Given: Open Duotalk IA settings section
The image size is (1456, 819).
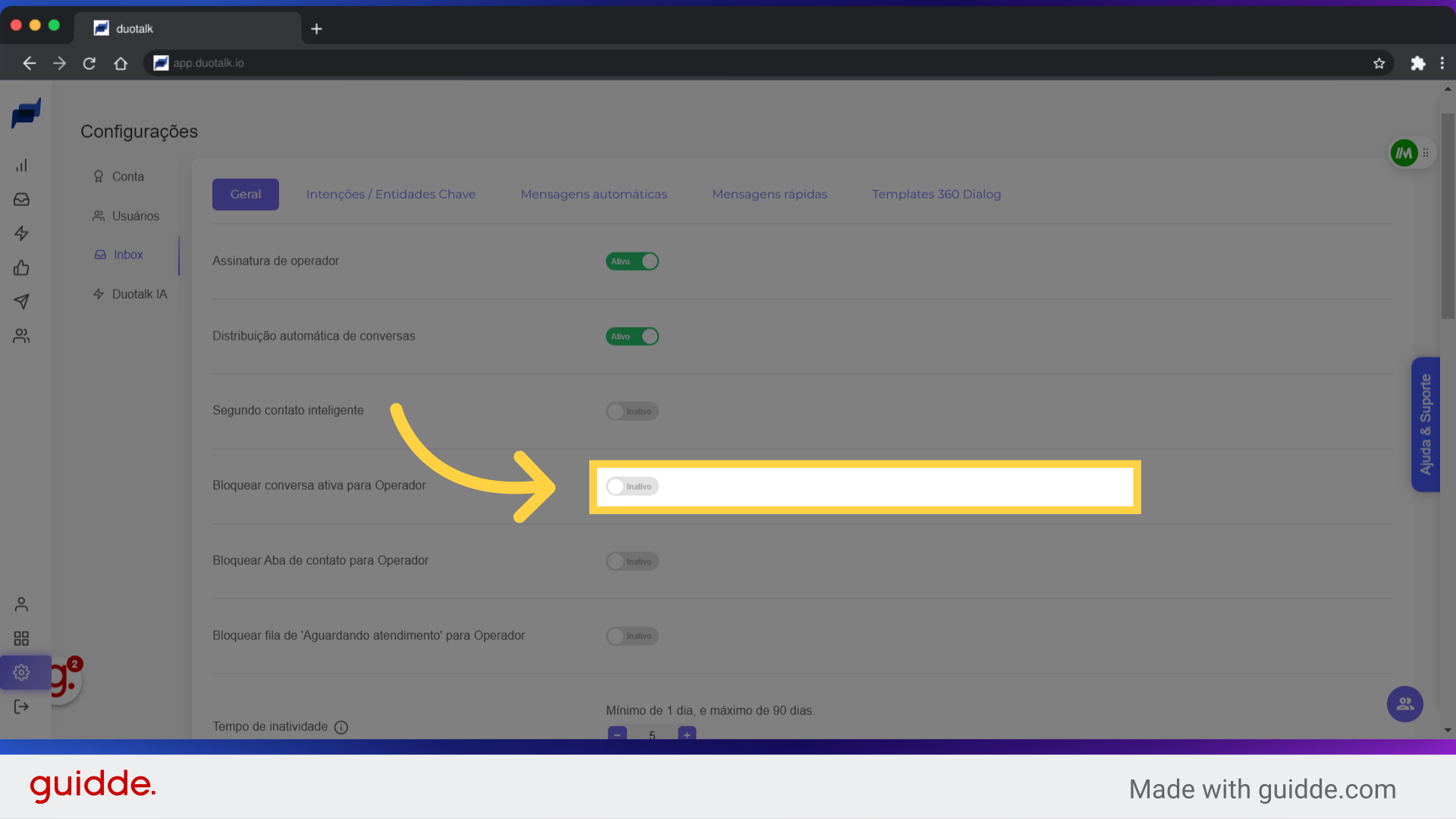Looking at the screenshot, I should pos(130,294).
